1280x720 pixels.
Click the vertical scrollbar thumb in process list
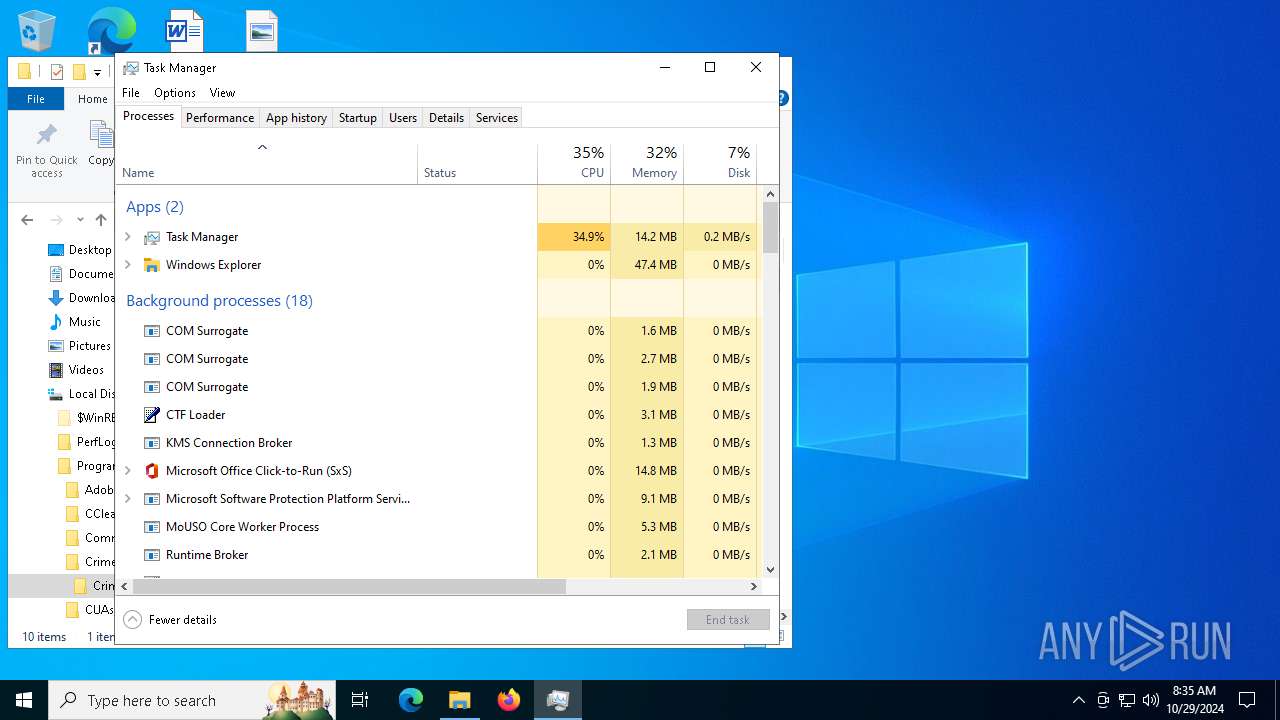point(770,227)
